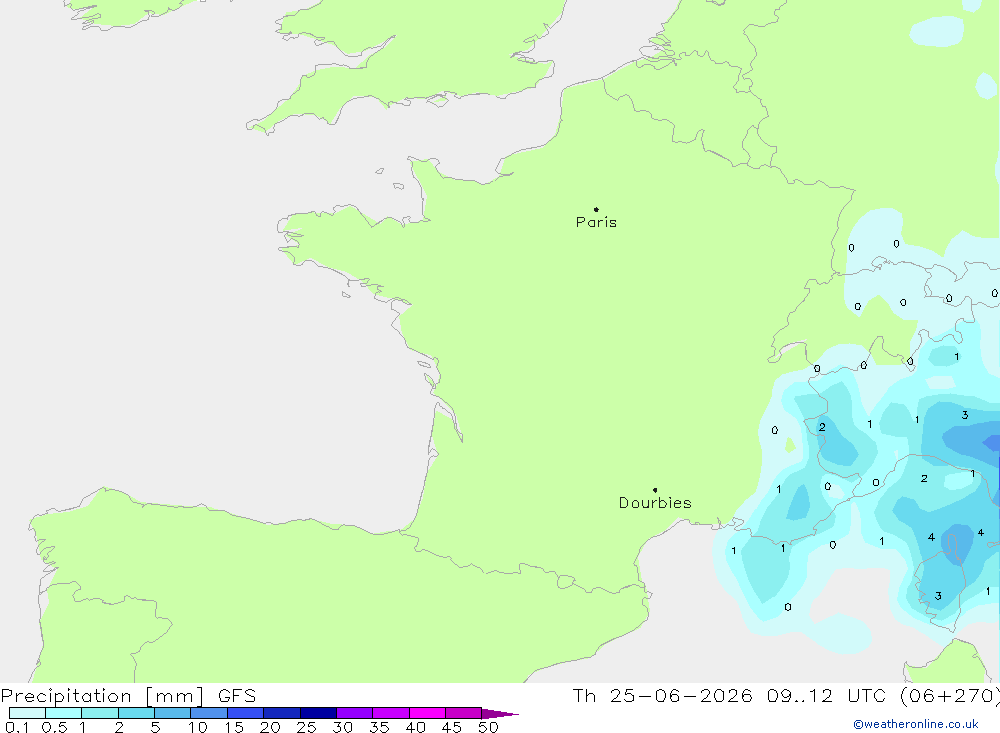The image size is (1000, 733).
Task: Pick the 30–35 mm purple legend swatch
Action: pos(354,713)
